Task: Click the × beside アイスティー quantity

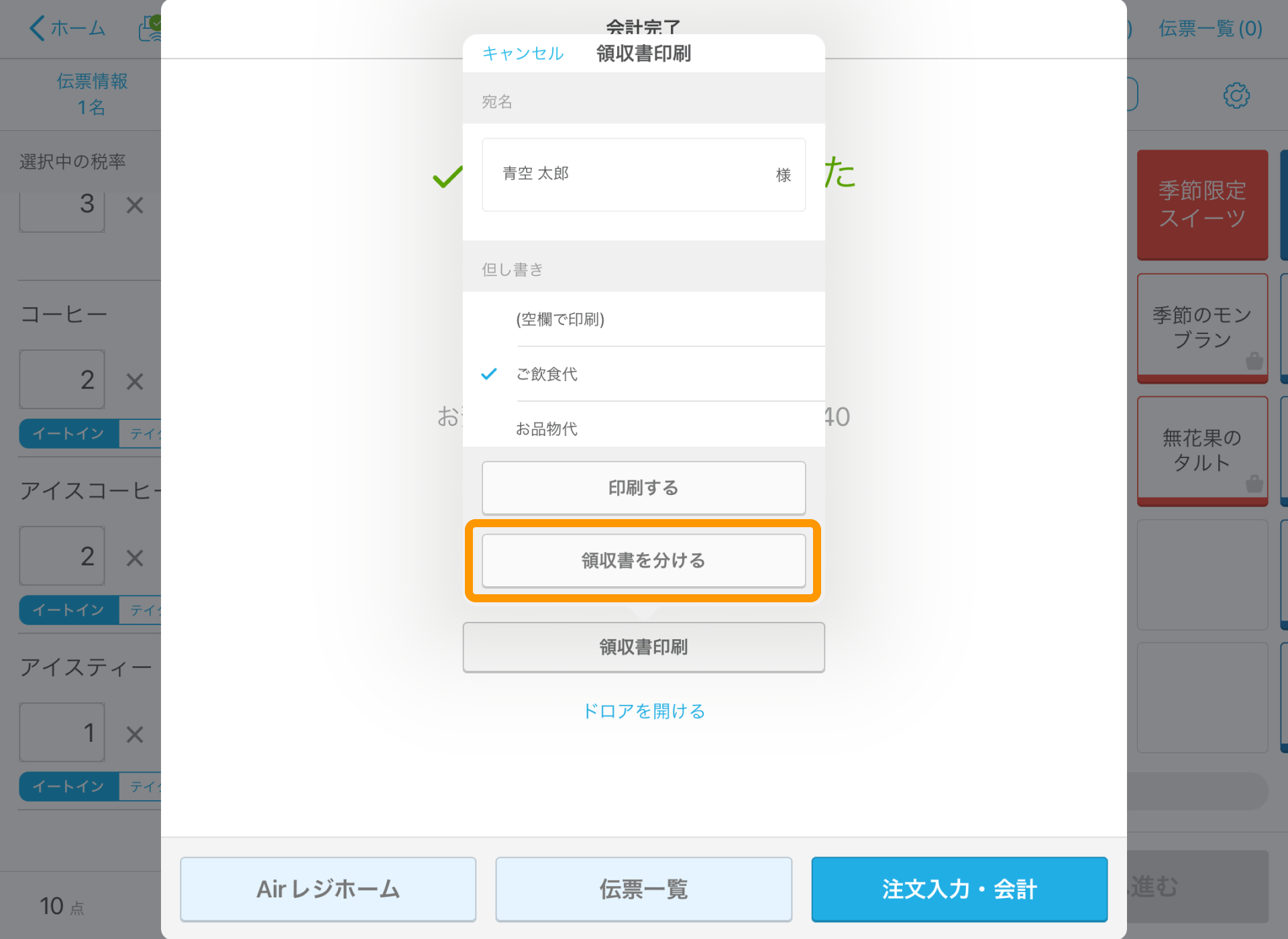Action: point(134,733)
